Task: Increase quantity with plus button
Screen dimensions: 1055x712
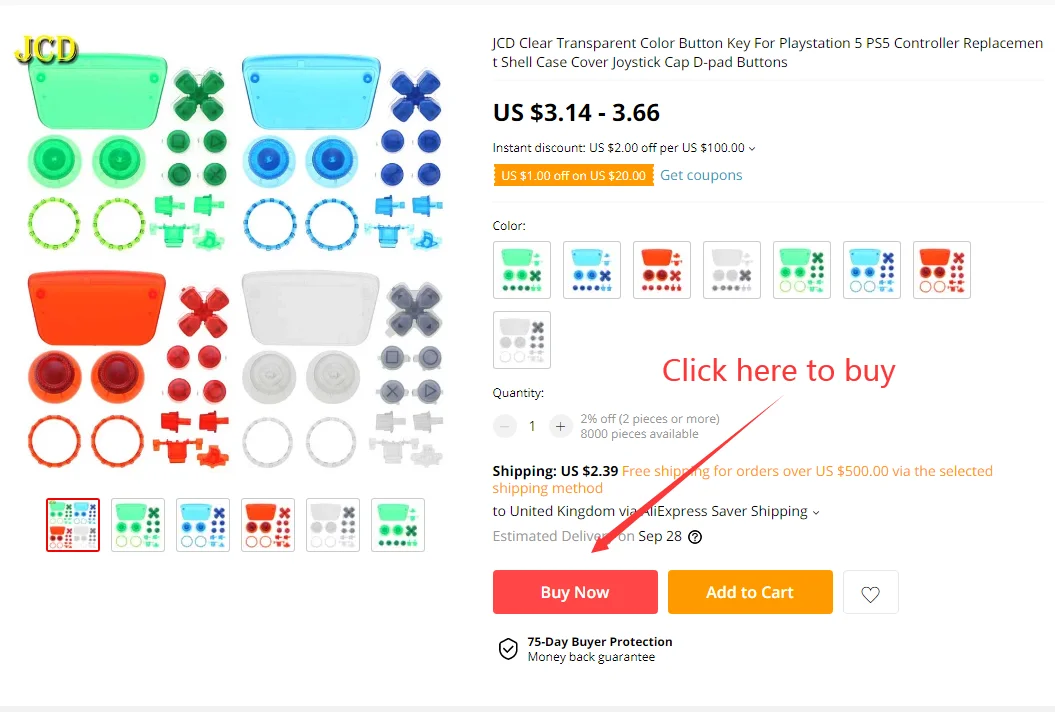Action: (x=560, y=426)
